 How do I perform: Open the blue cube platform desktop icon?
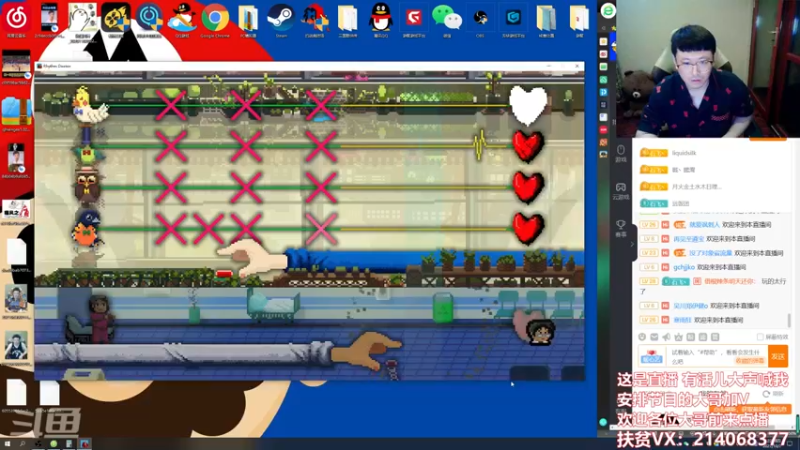click(x=513, y=19)
